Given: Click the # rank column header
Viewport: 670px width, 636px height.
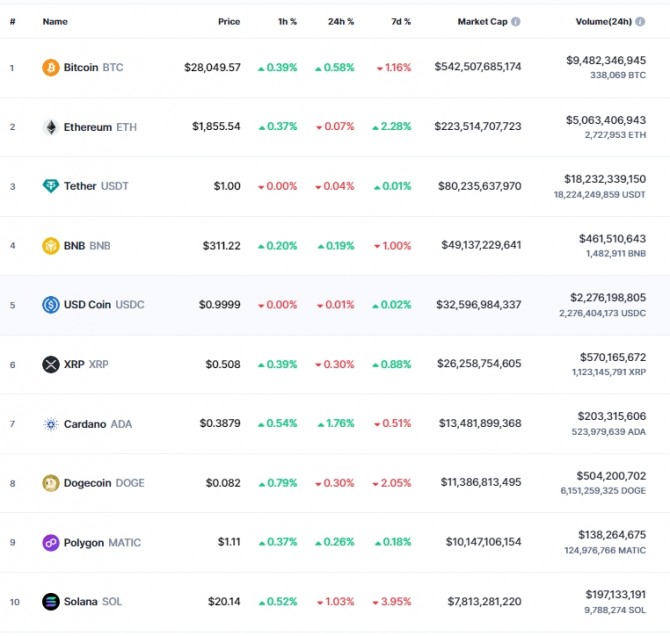Looking at the screenshot, I should click(12, 21).
